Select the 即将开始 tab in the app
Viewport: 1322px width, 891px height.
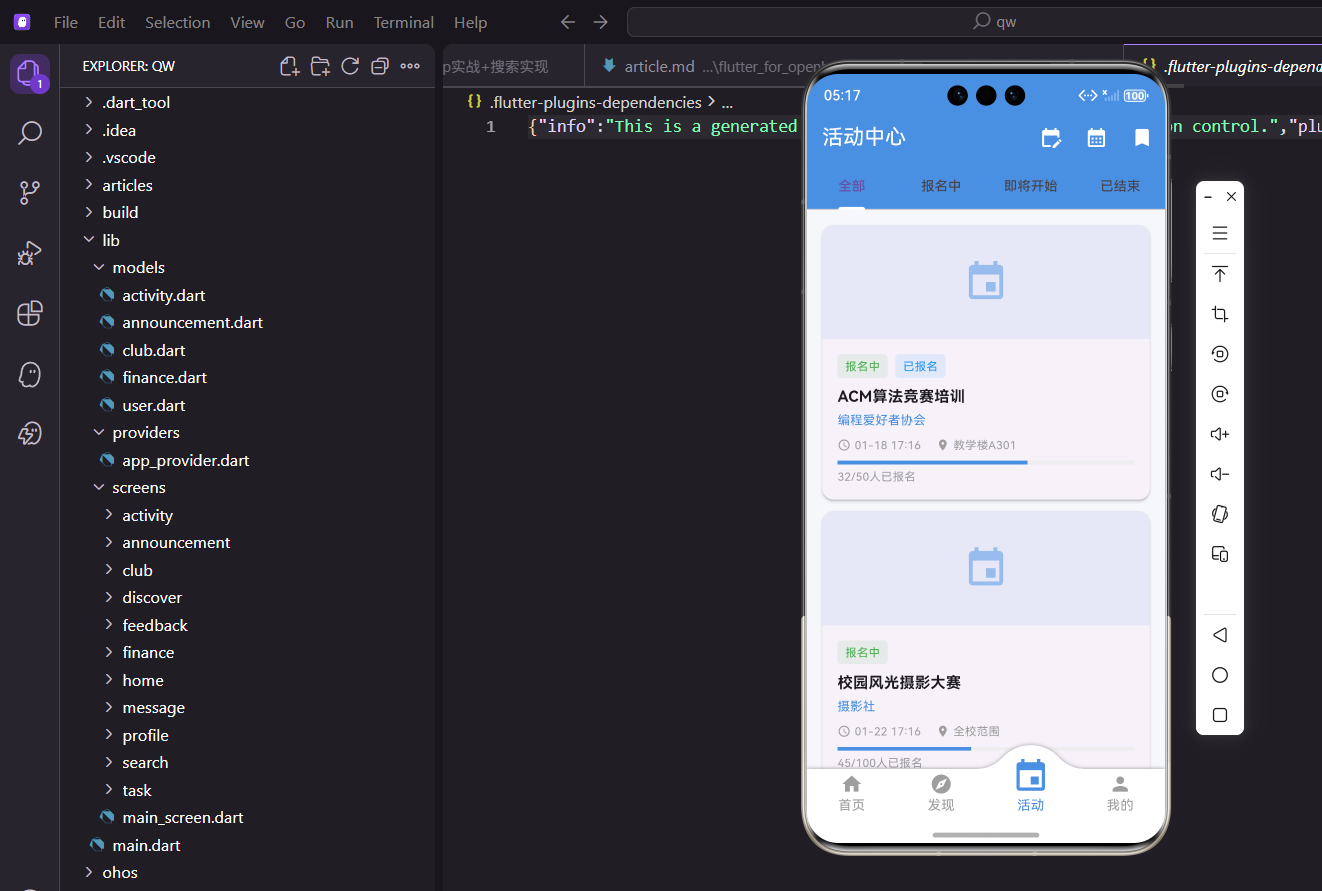[1031, 186]
